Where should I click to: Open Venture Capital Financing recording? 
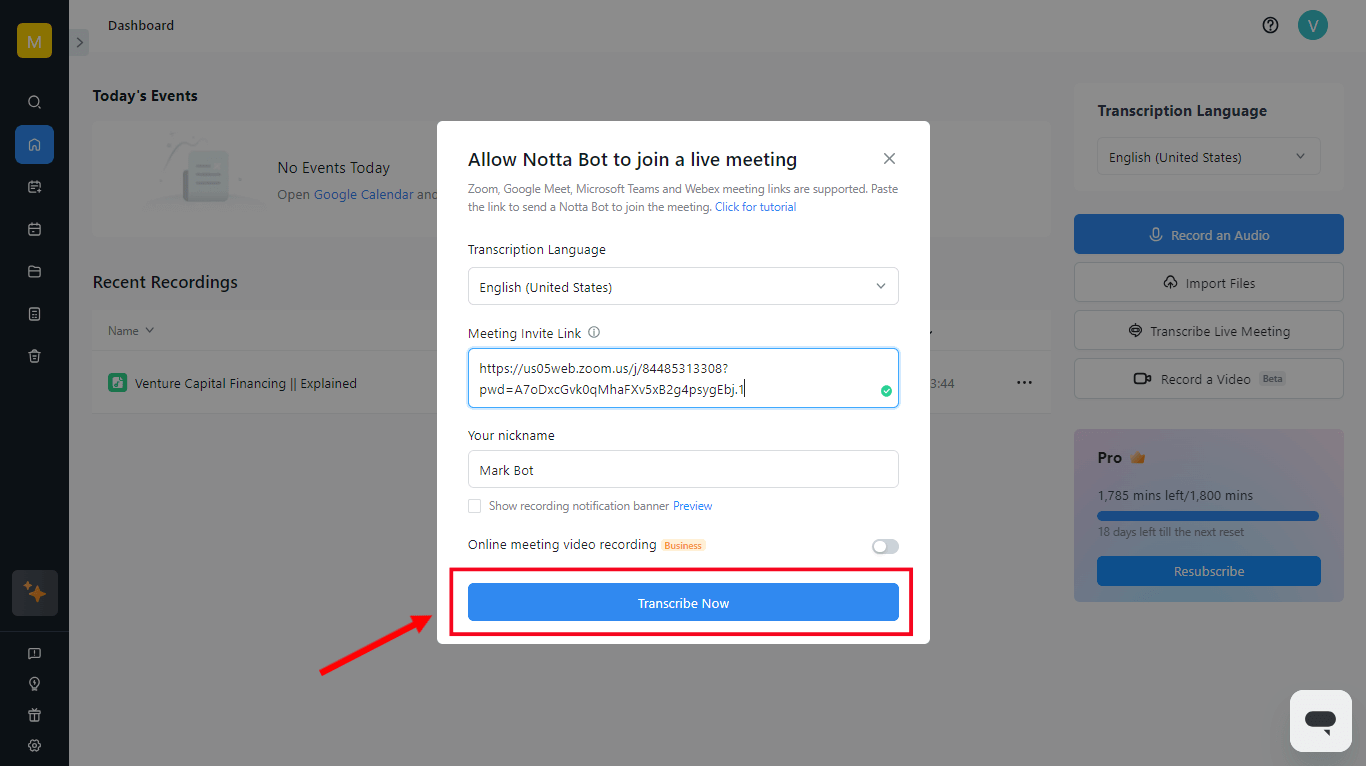click(246, 383)
